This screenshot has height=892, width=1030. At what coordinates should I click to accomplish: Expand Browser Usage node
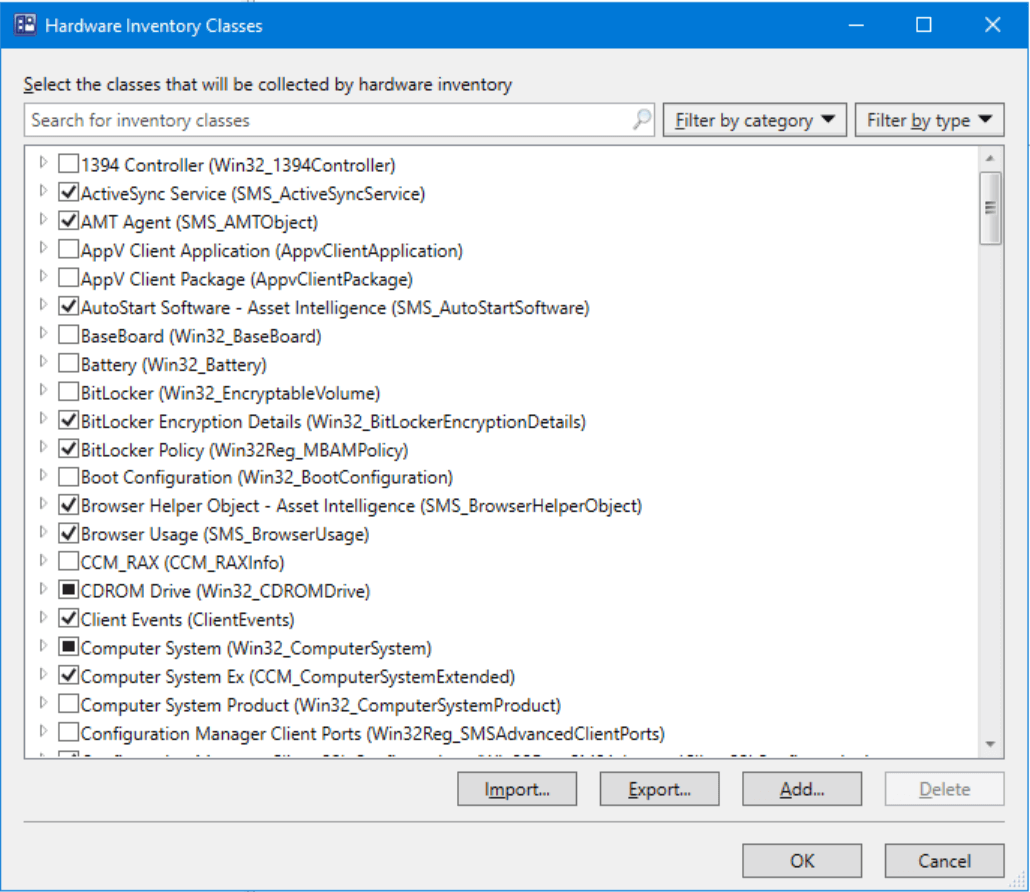coord(43,531)
